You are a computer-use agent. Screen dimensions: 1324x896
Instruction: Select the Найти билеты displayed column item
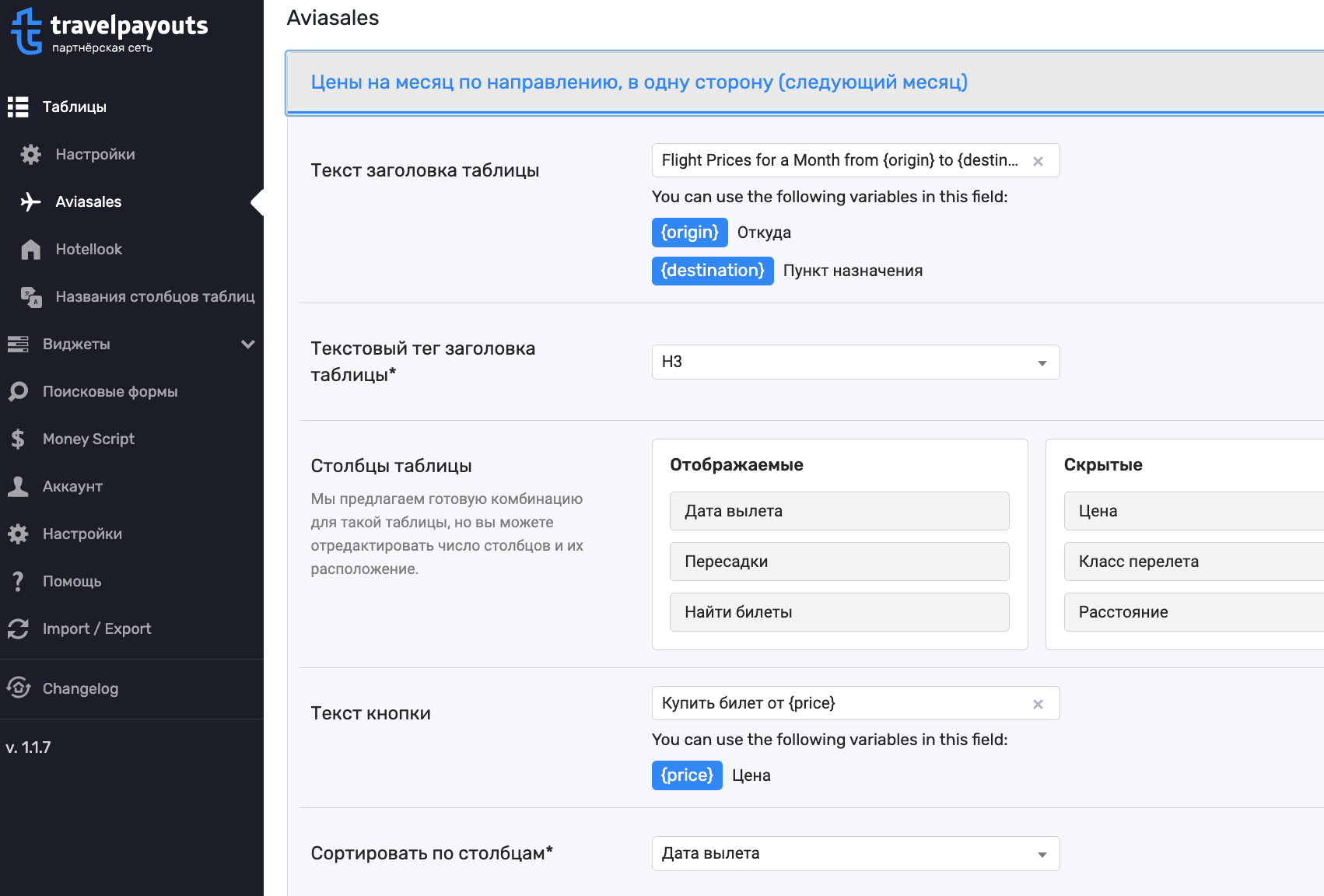[839, 612]
